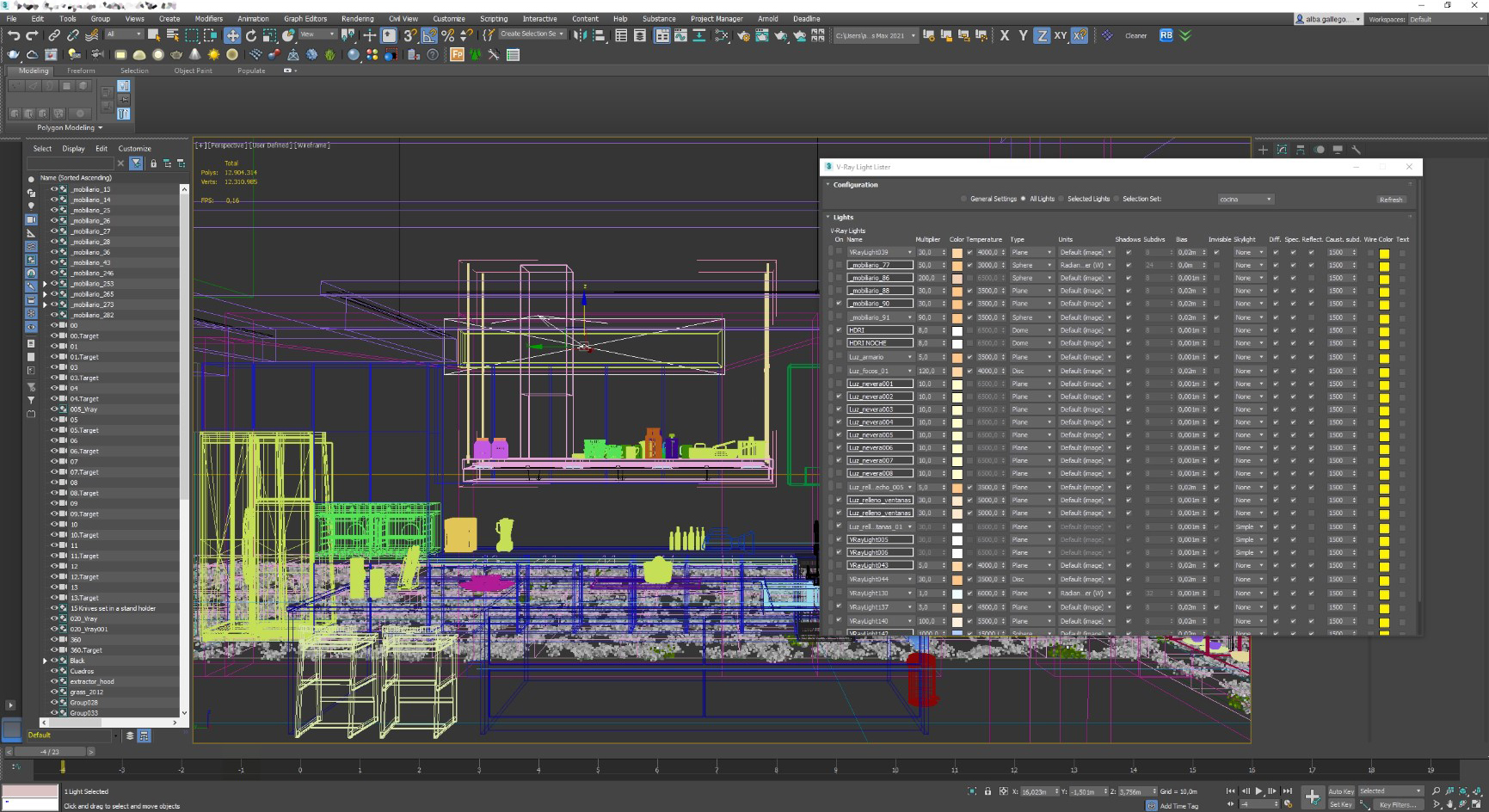Activate the Rotate tool icon
The width and height of the screenshot is (1489, 812).
pos(251,35)
